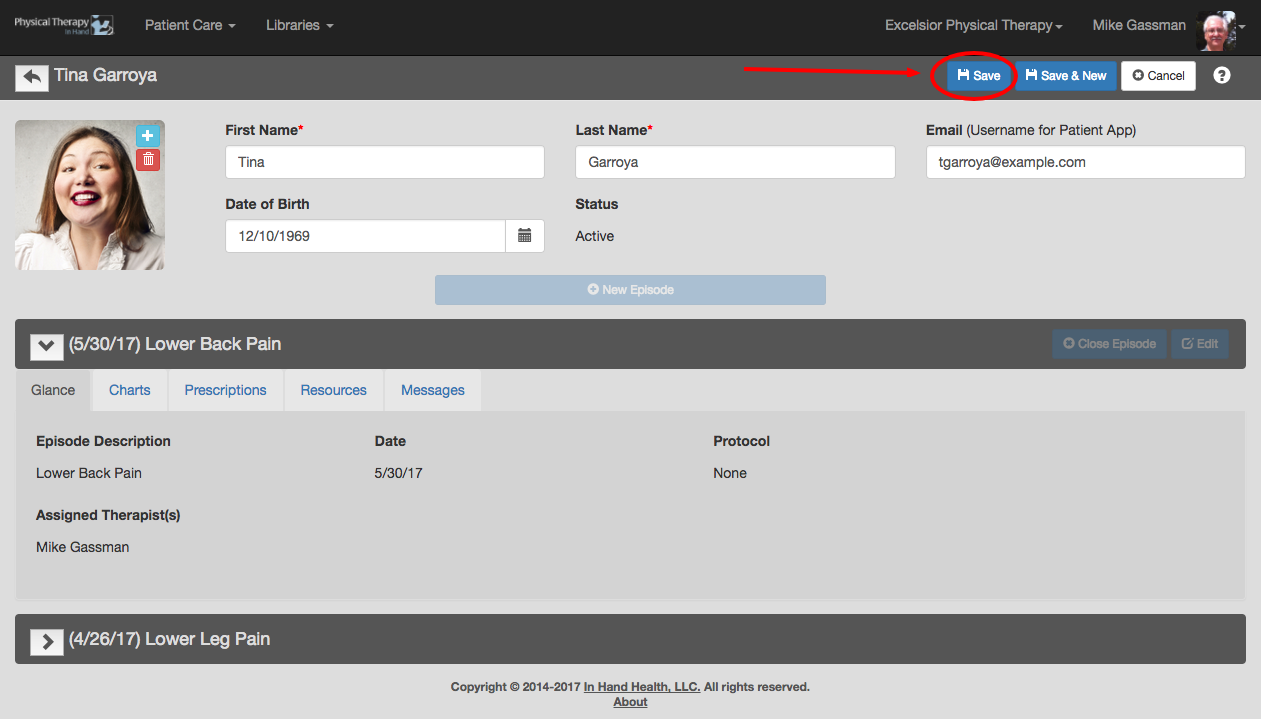Click the Physical Therapy app logo
Viewport: 1261px width, 719px height.
coord(64,25)
